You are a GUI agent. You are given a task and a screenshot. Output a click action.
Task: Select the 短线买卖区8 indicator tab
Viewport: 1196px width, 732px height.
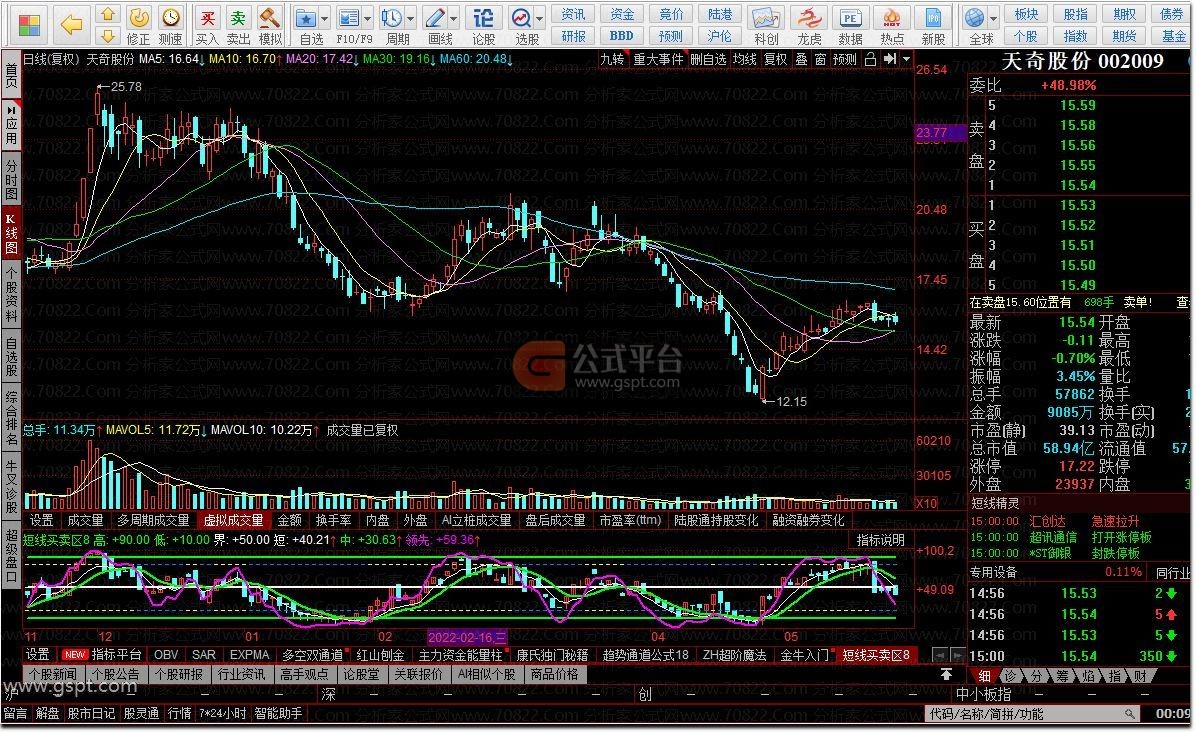click(876, 654)
